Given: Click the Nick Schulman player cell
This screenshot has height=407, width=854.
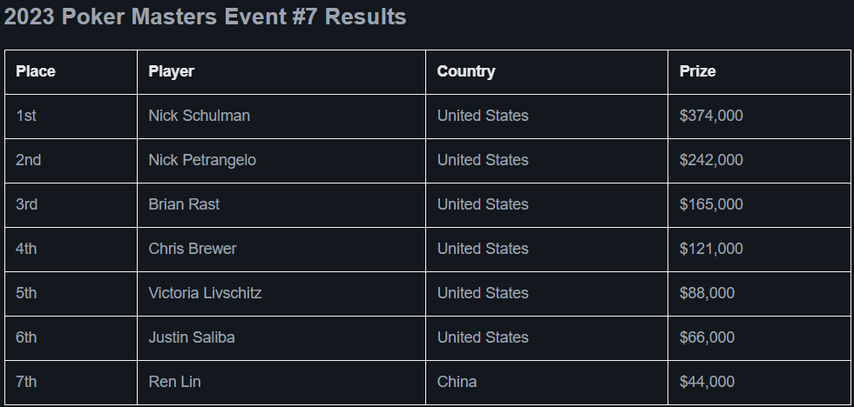Looking at the screenshot, I should 281,116.
